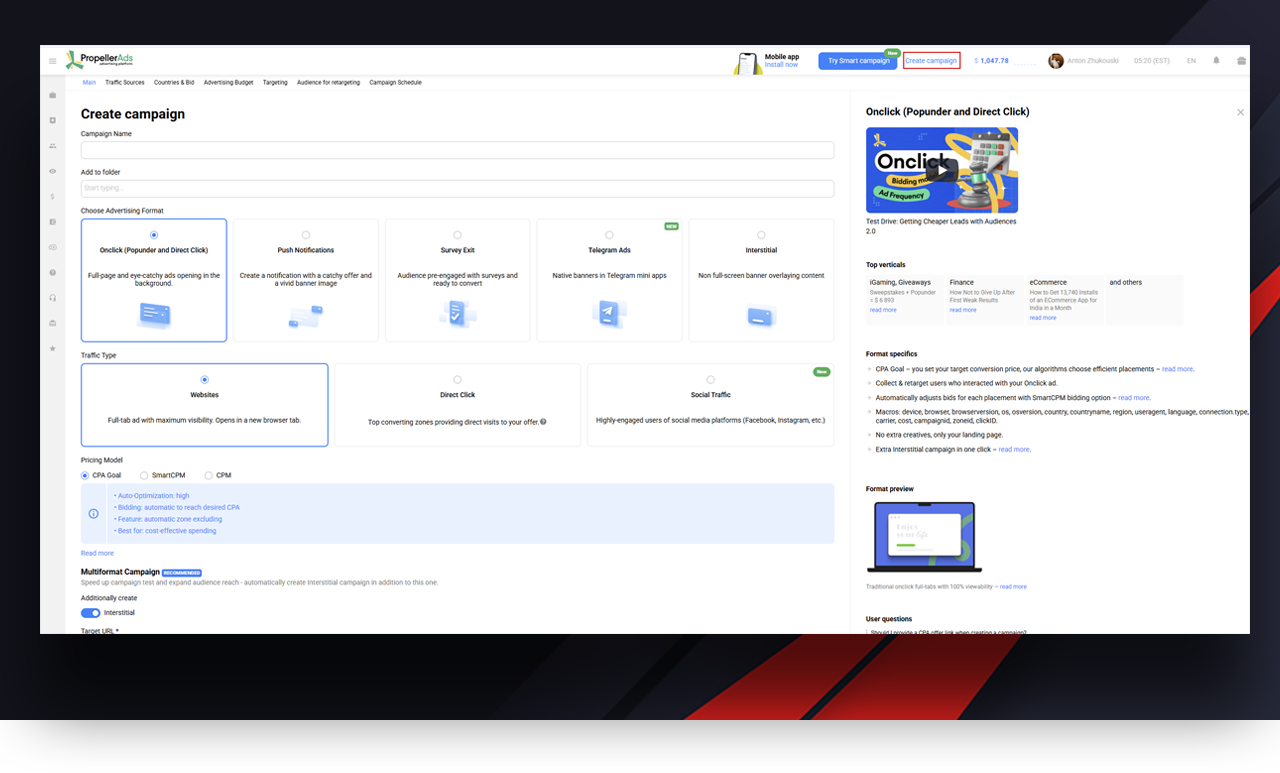Image resolution: width=1280 pixels, height=773 pixels.
Task: Open read more under Finance vertical
Action: 963,310
